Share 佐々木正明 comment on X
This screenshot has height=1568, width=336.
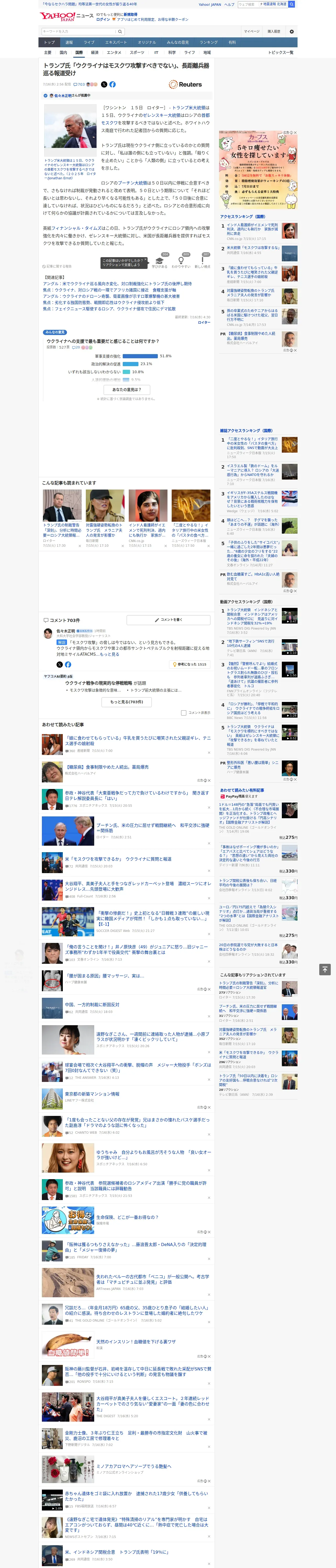coord(59,665)
